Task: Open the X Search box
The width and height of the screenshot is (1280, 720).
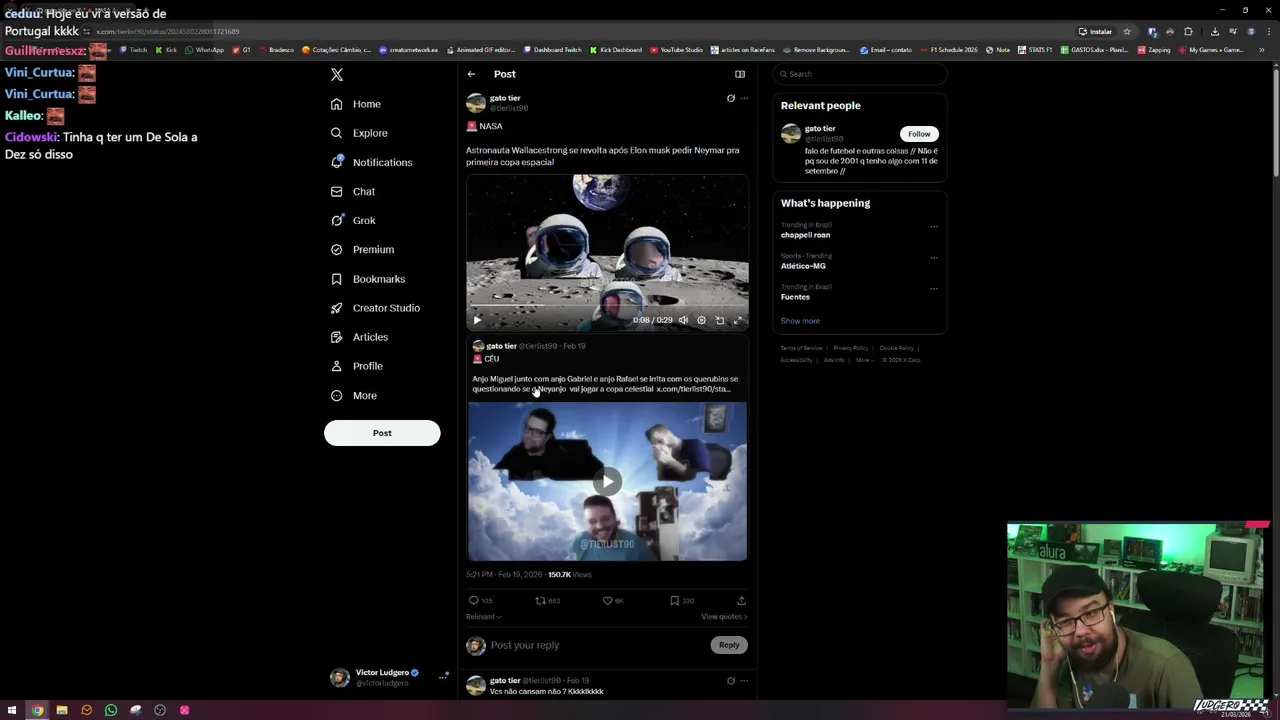Action: pos(860,74)
